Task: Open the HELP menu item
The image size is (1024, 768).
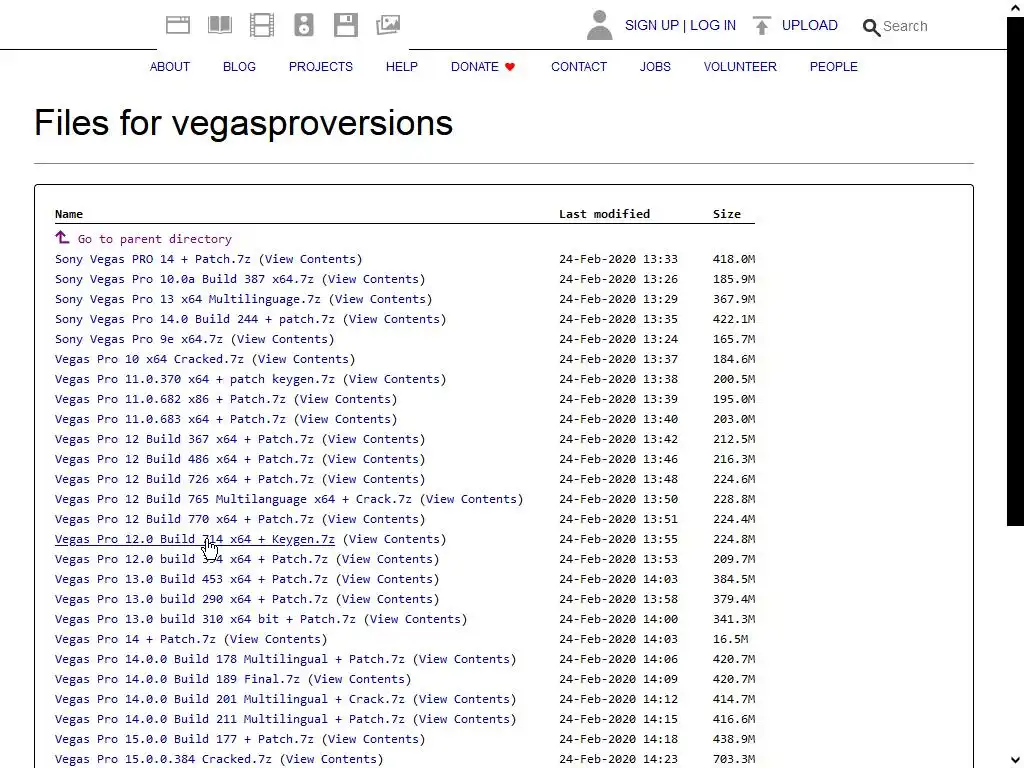Action: 402,67
